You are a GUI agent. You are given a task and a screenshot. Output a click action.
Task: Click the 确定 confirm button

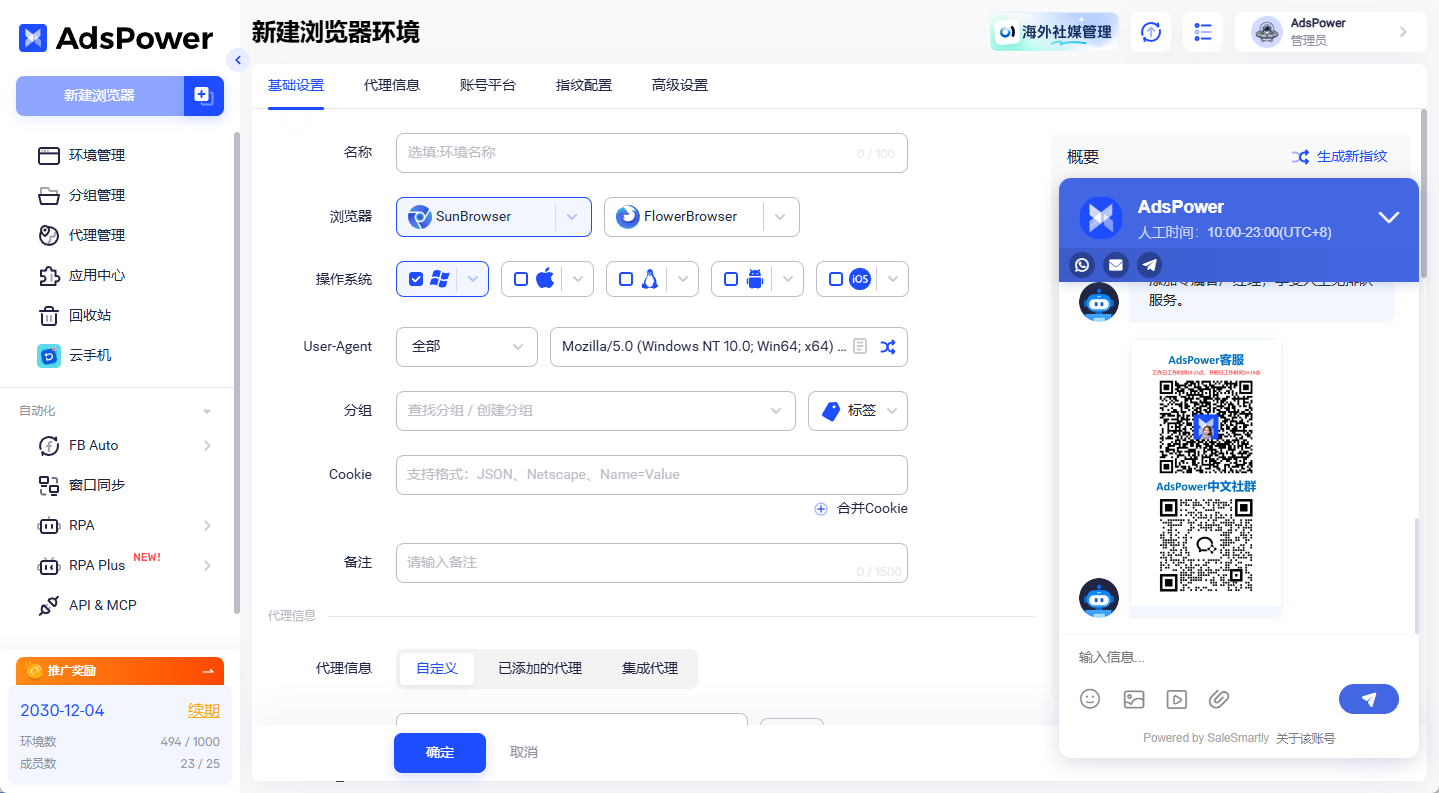click(439, 752)
